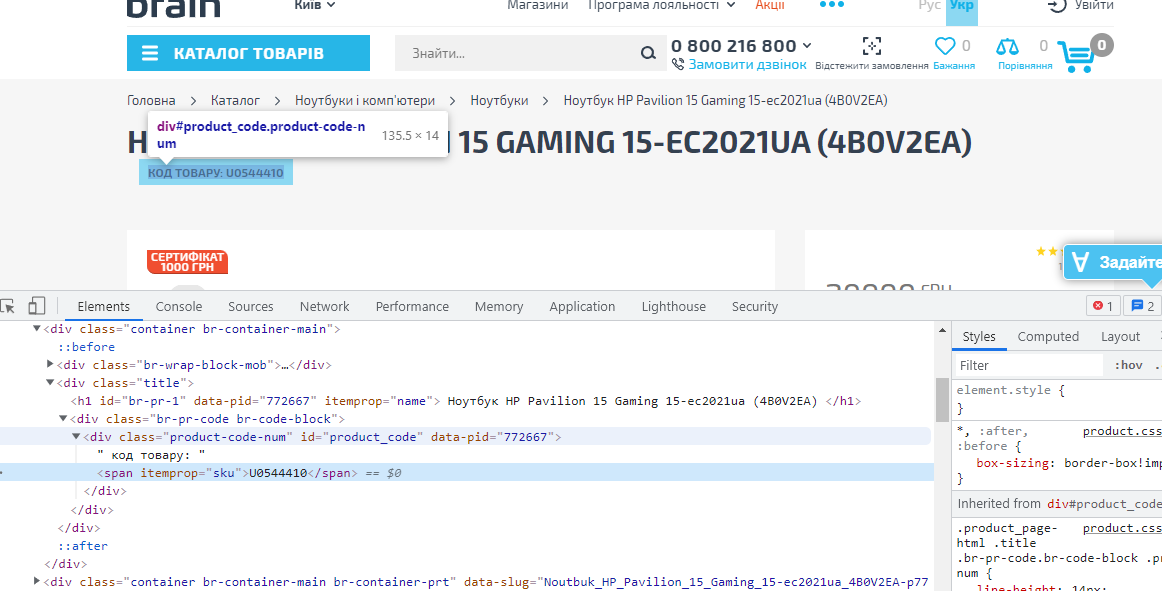The width and height of the screenshot is (1162, 591).
Task: Select the span itemprop sku DOM line
Action: [x=465, y=472]
